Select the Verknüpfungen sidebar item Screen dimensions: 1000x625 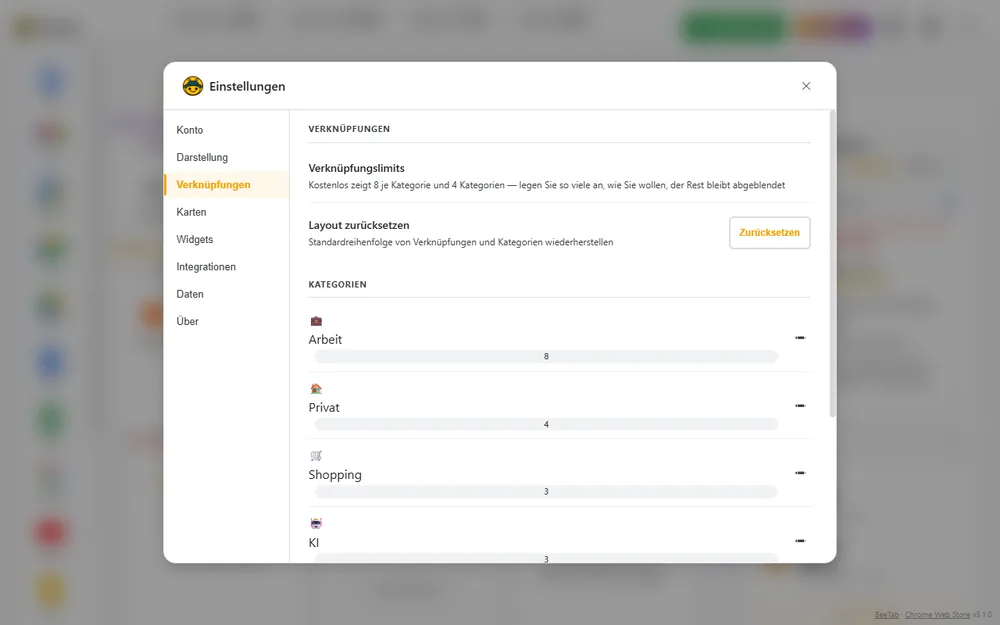click(226, 185)
